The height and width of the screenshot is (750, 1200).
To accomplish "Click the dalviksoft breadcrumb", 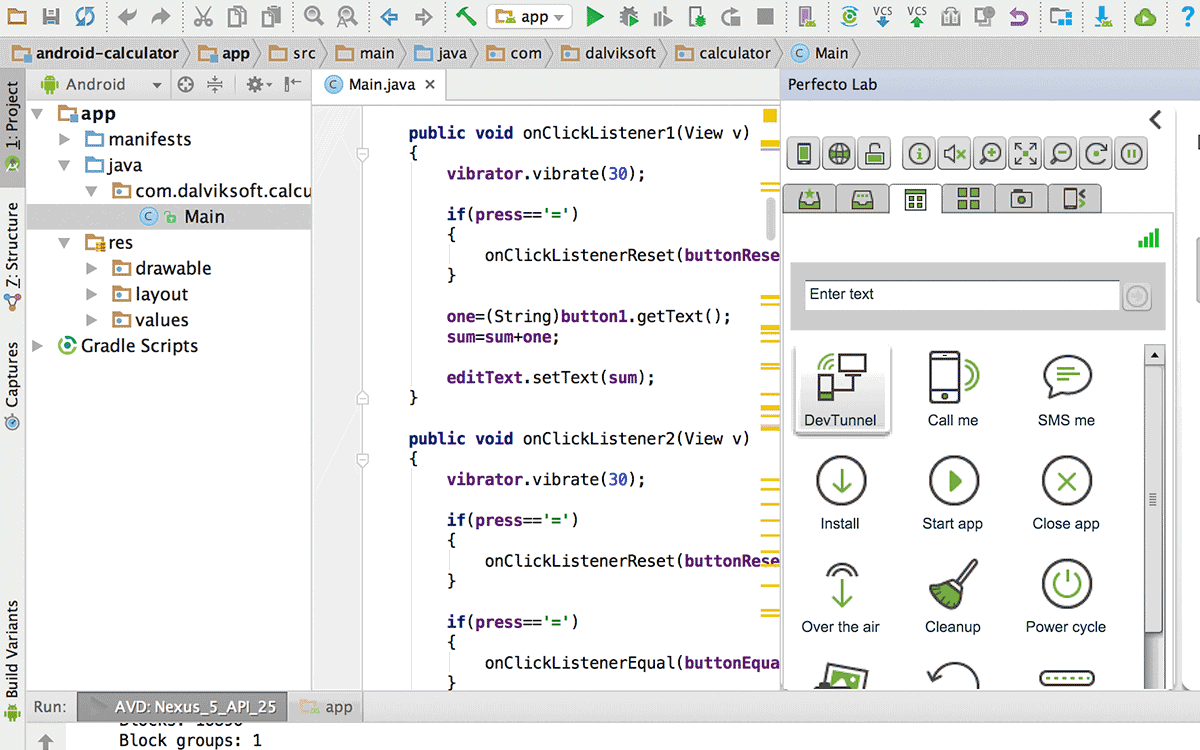I will point(608,53).
